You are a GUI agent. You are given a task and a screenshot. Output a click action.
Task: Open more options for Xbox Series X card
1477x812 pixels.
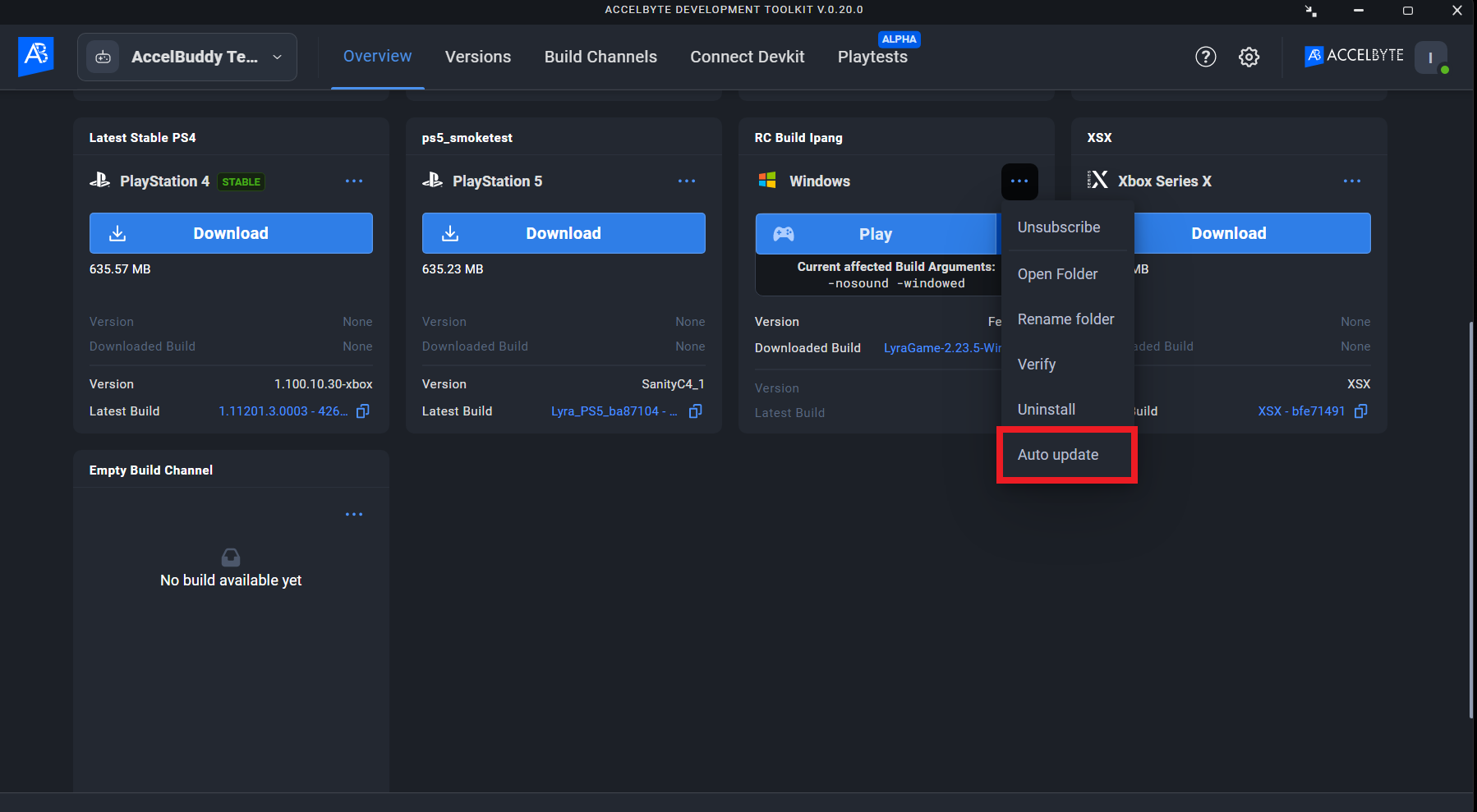point(1352,181)
